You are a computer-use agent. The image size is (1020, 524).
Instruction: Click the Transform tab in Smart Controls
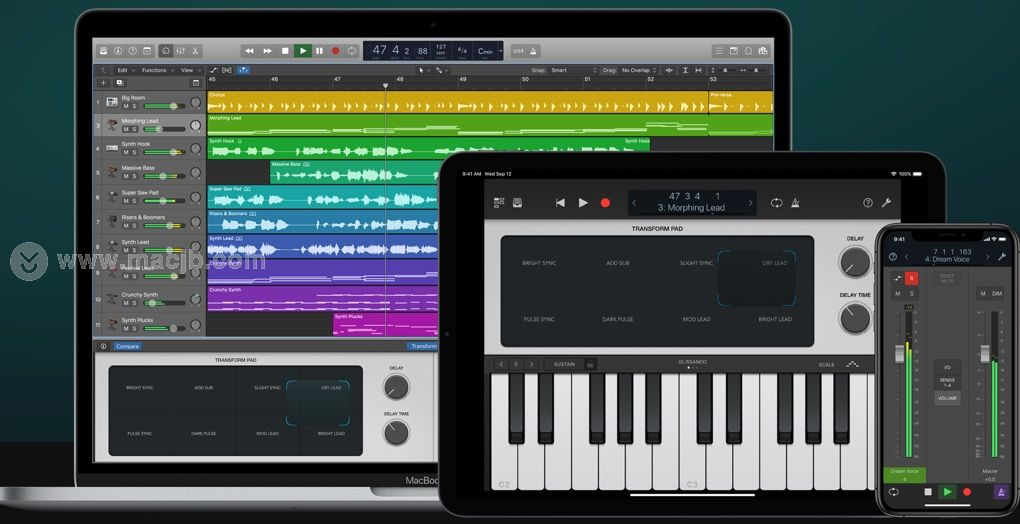[423, 347]
